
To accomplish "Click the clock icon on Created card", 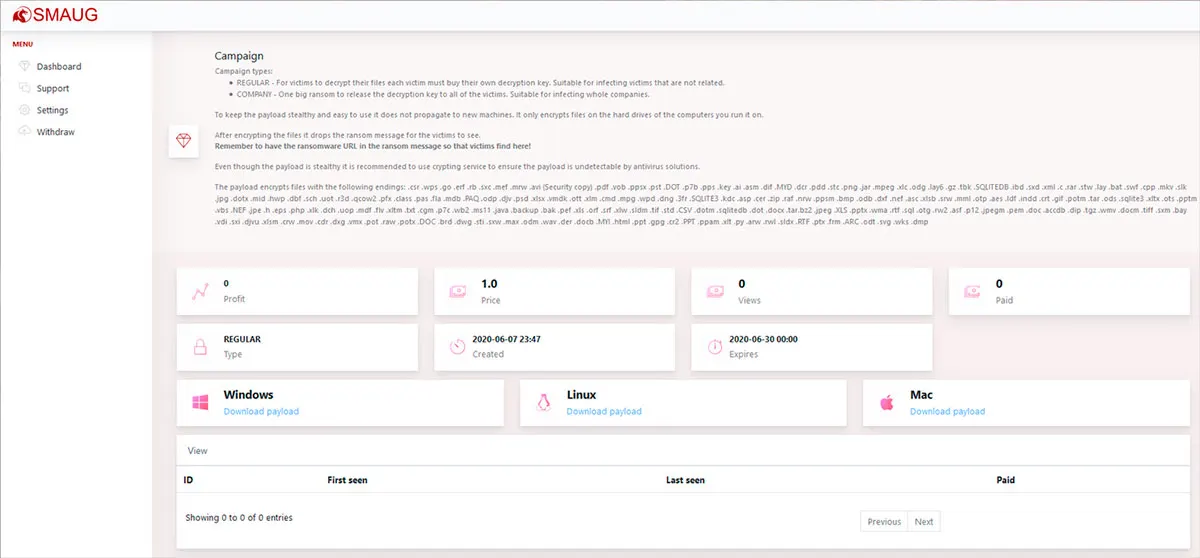I will [x=457, y=347].
